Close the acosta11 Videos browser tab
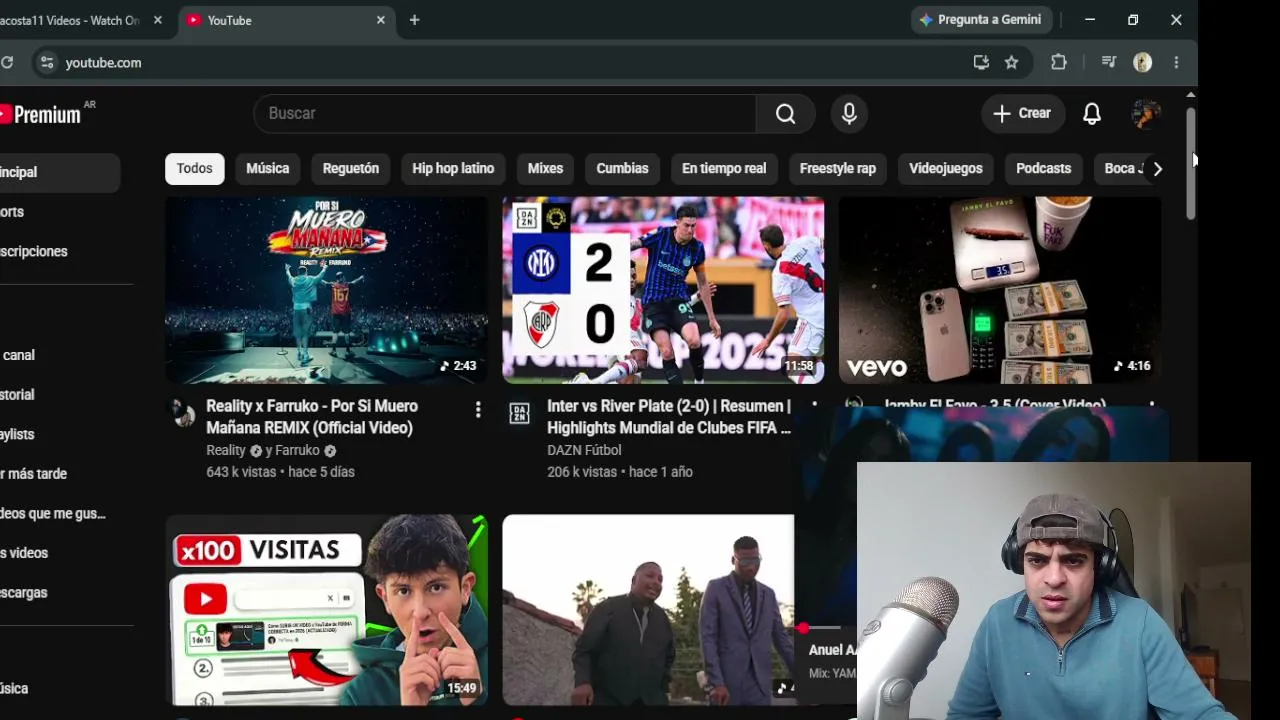Viewport: 1280px width, 720px height. pyautogui.click(x=157, y=20)
